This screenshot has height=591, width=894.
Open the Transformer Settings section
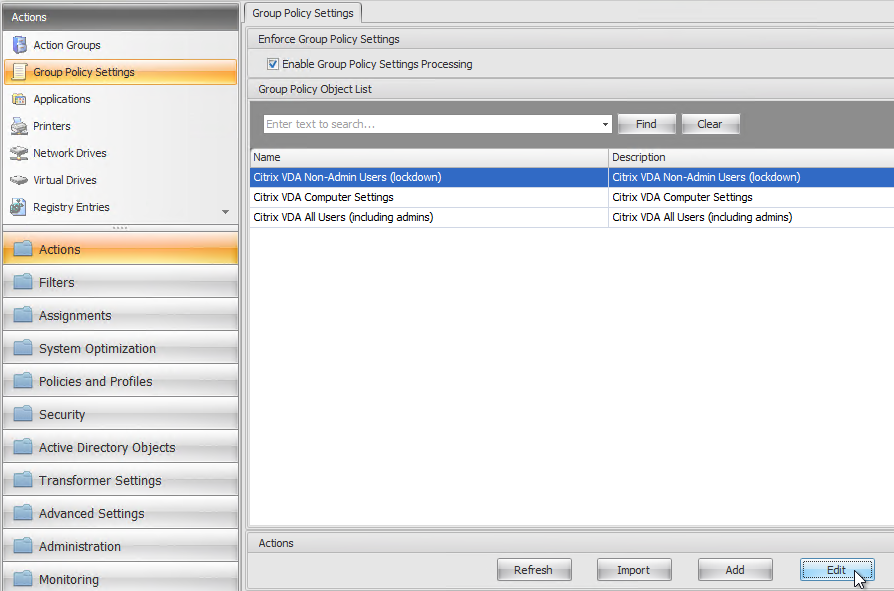(120, 480)
